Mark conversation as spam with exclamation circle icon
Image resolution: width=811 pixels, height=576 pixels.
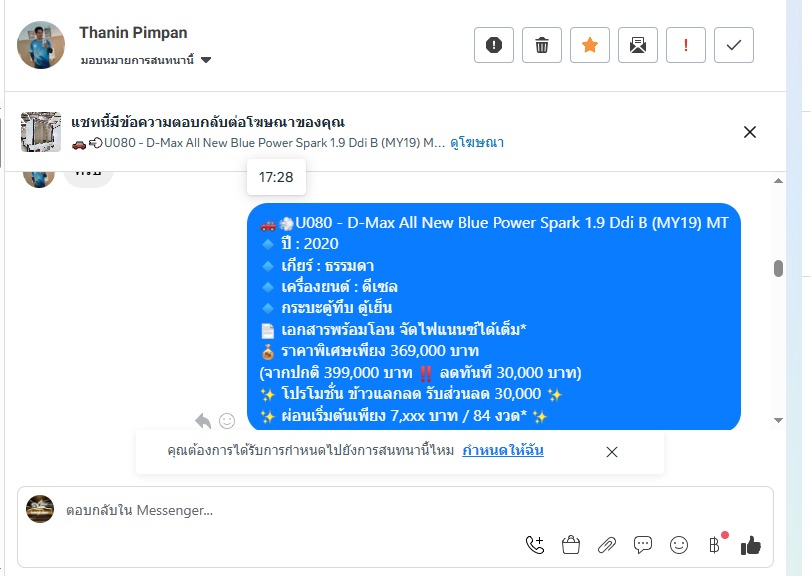494,45
